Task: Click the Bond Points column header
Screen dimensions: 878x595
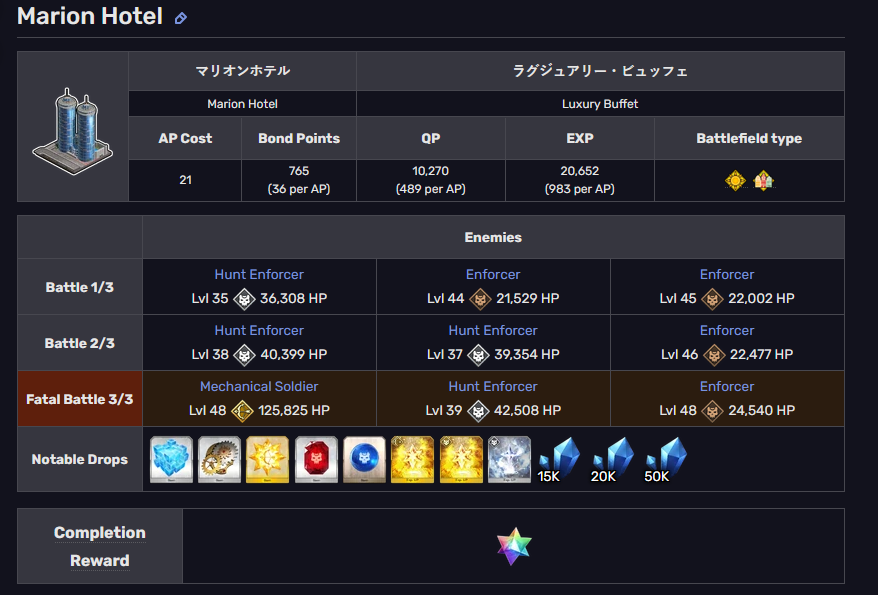Action: click(x=299, y=138)
